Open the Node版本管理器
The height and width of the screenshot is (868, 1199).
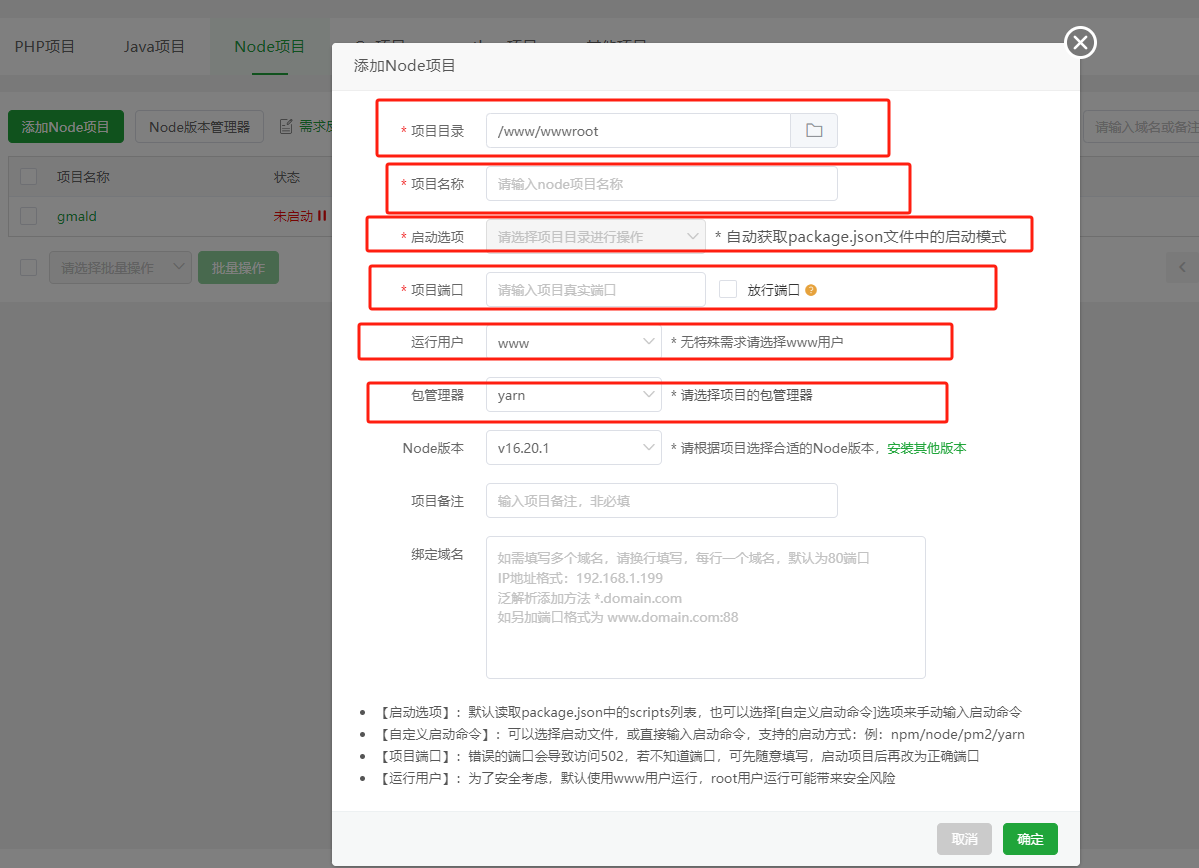click(x=199, y=127)
